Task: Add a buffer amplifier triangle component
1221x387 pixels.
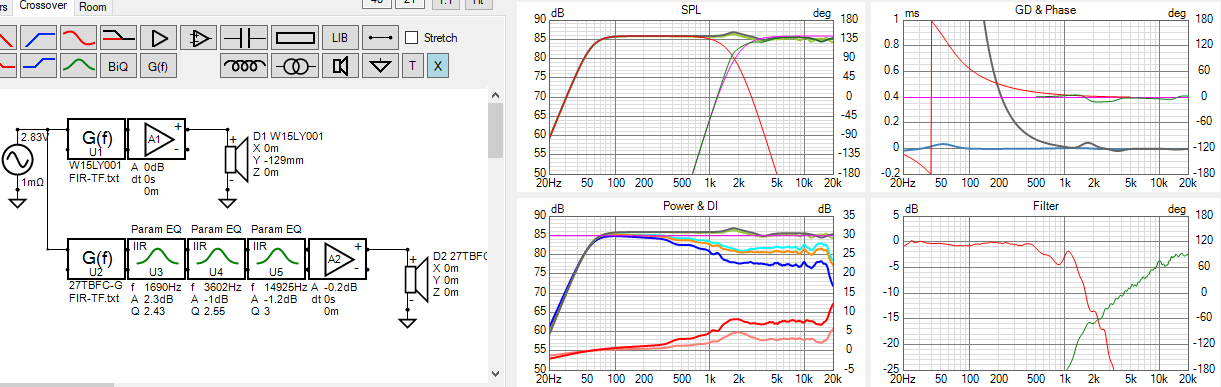Action: (x=158, y=38)
